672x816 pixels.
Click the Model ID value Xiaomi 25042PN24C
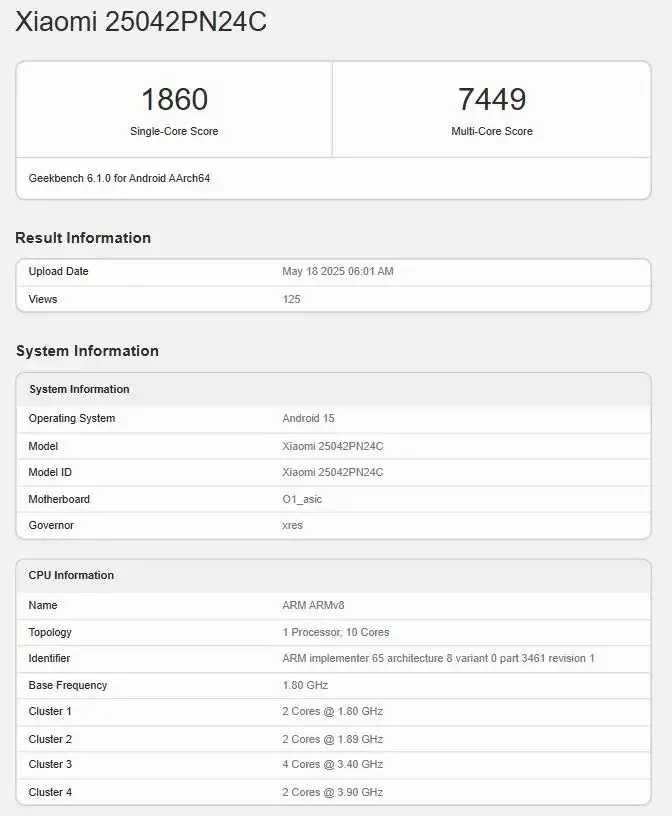(333, 472)
